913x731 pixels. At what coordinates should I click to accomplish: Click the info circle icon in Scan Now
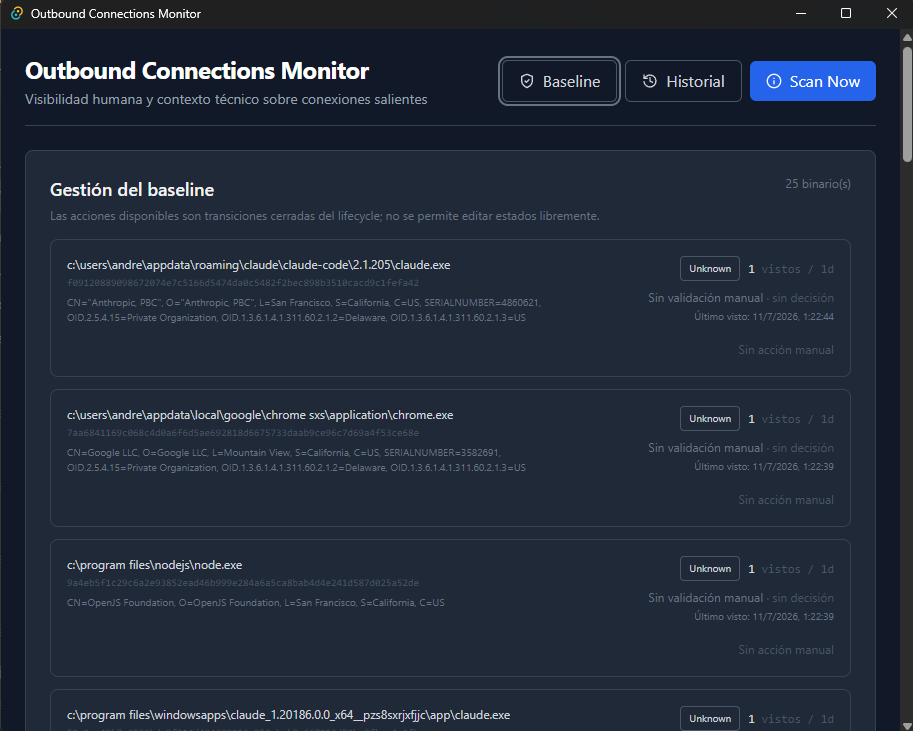(773, 82)
